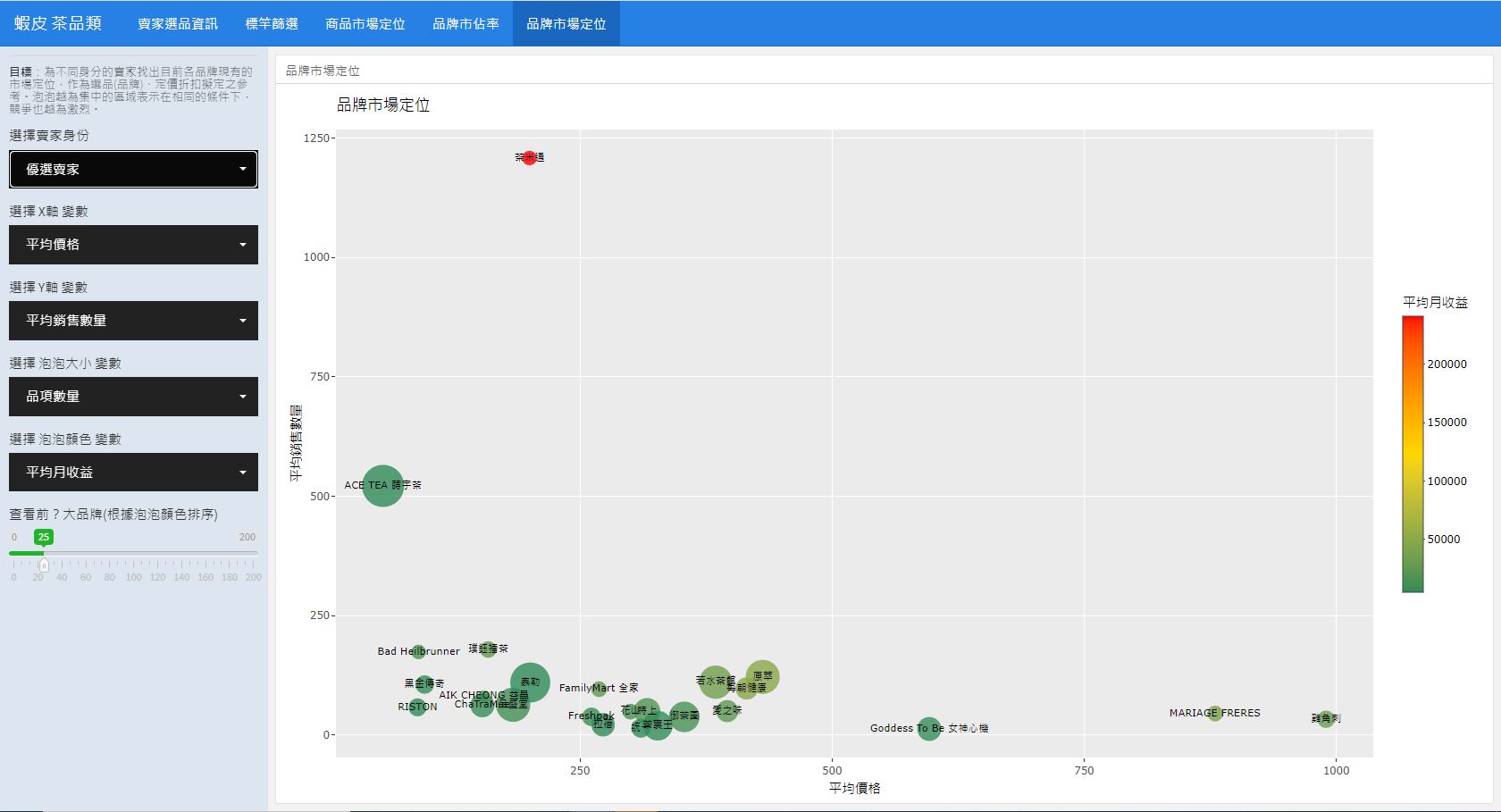
Task: Click the 50000 legend label
Action: [1444, 540]
